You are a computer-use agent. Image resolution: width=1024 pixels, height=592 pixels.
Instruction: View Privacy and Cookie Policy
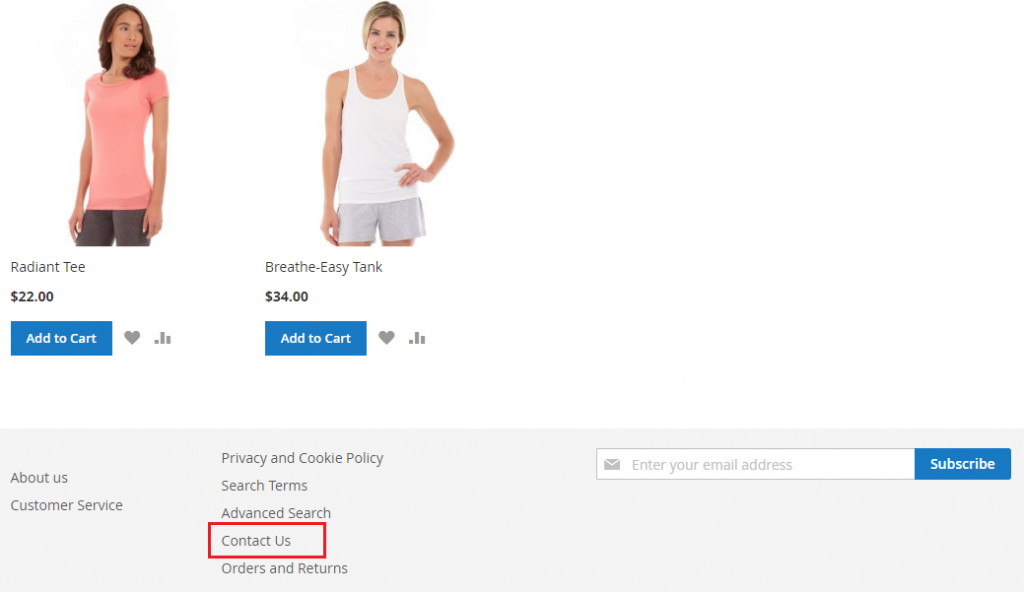pyautogui.click(x=302, y=458)
